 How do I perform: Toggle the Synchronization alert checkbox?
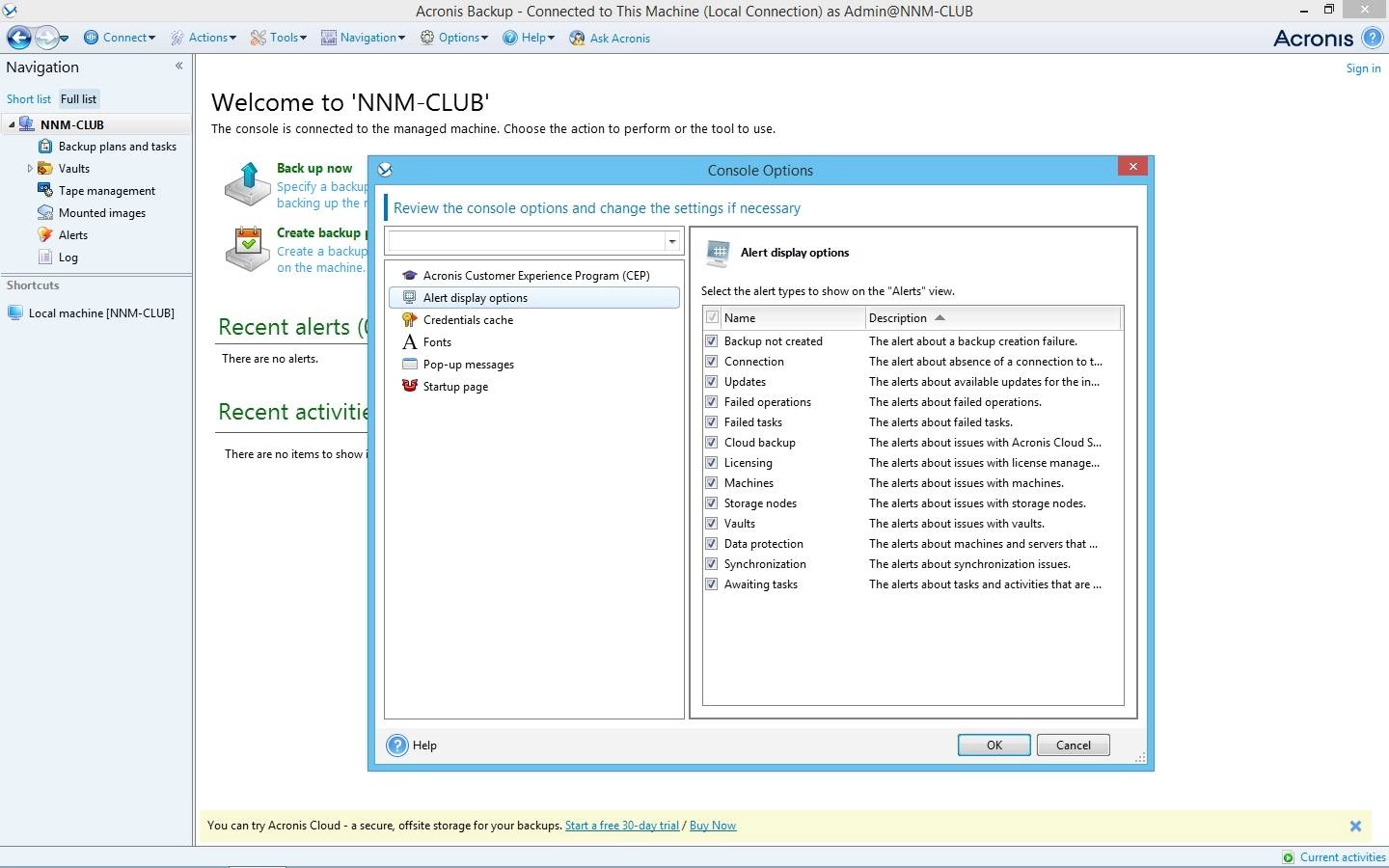(x=712, y=564)
